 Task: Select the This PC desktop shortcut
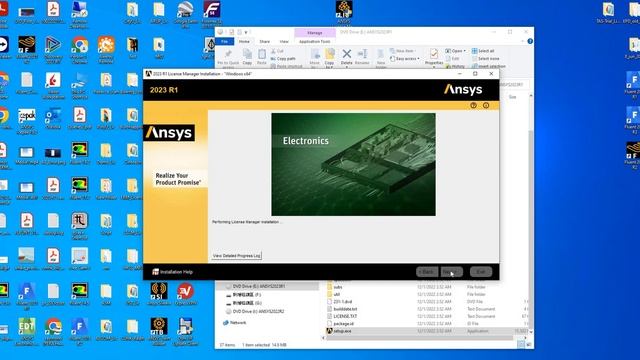[x=80, y=85]
